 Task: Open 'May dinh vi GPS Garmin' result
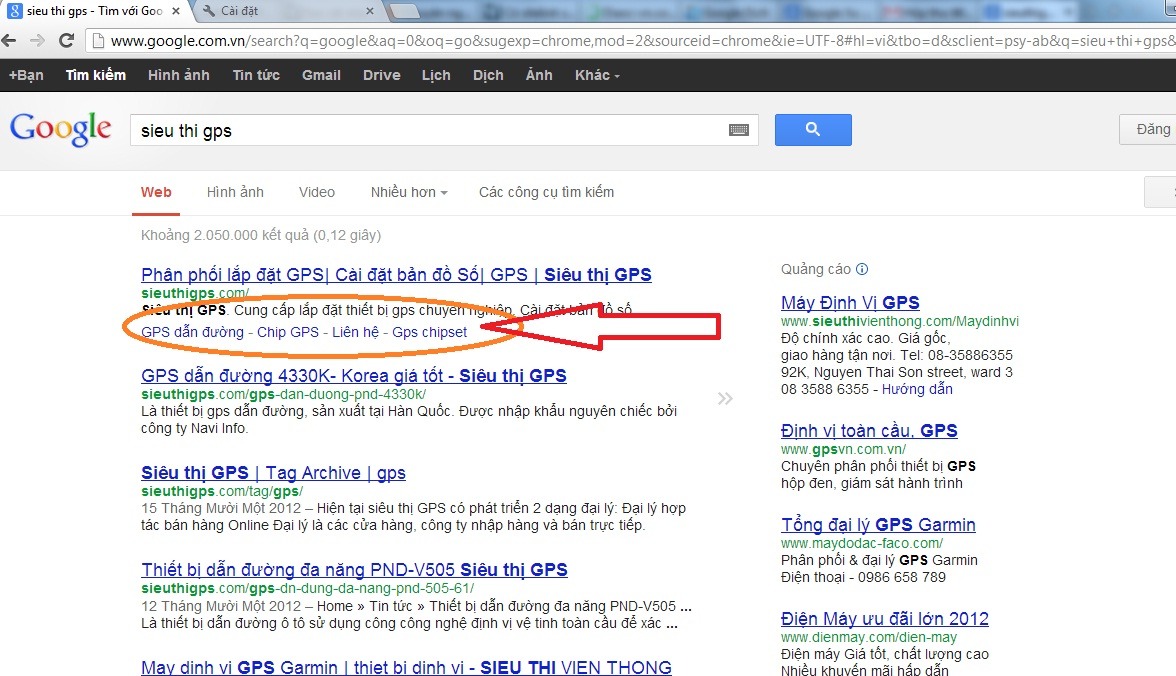[406, 667]
